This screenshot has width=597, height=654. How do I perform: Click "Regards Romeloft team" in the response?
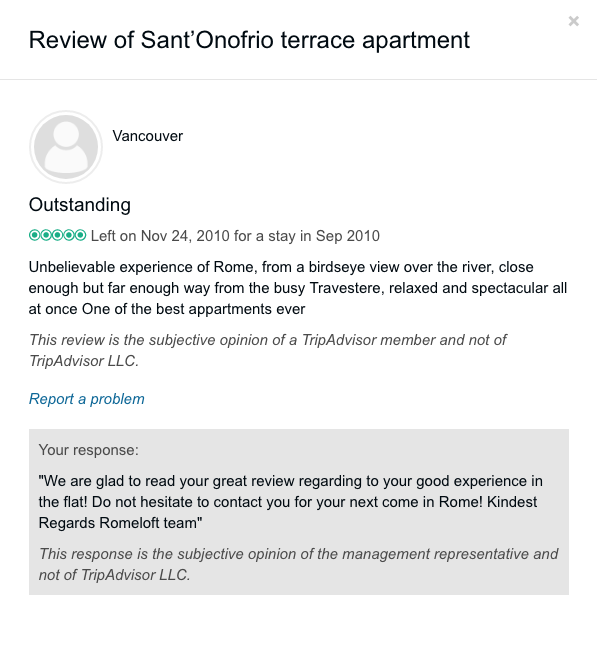121,523
